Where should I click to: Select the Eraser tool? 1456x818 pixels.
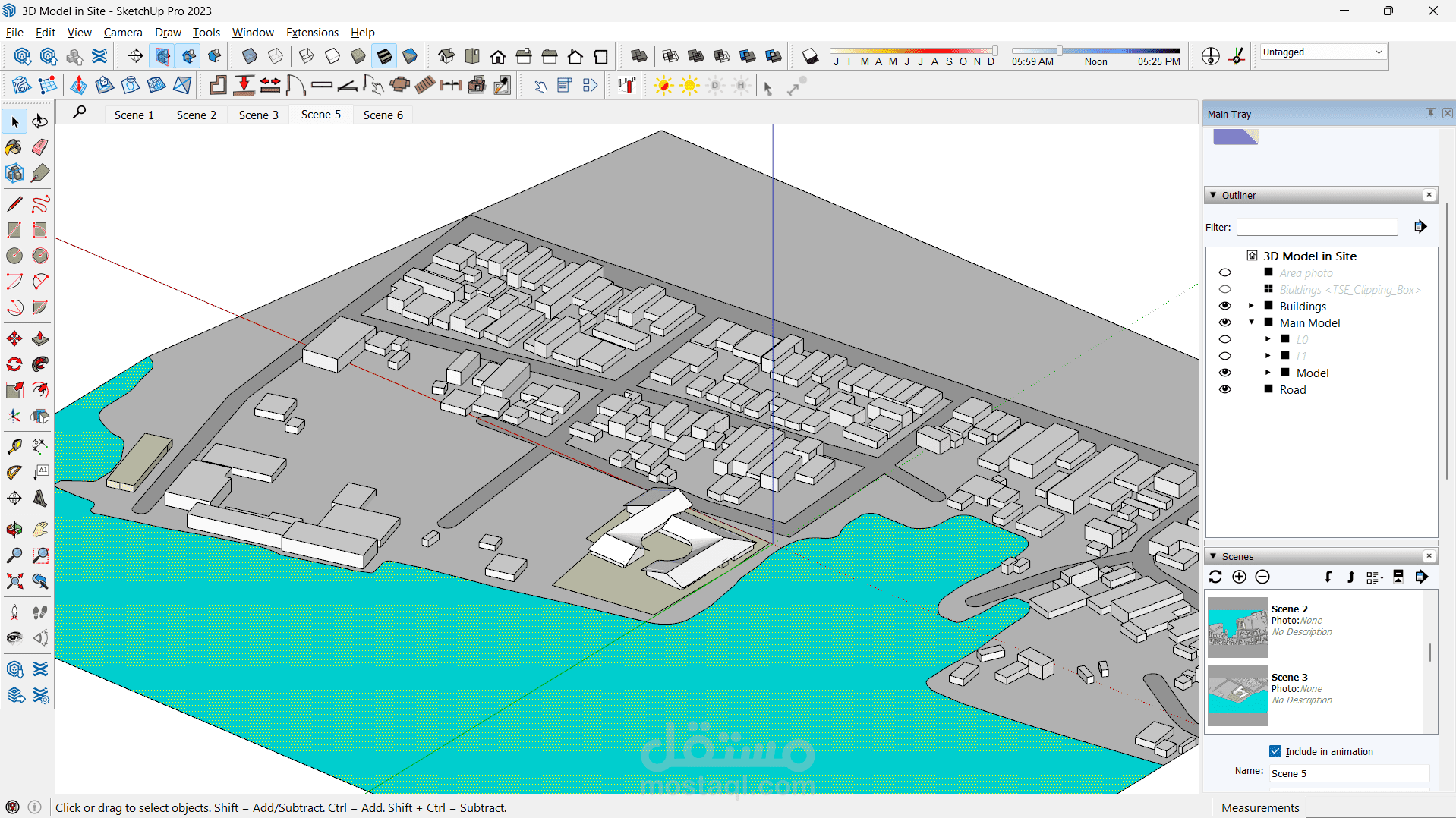pyautogui.click(x=40, y=147)
